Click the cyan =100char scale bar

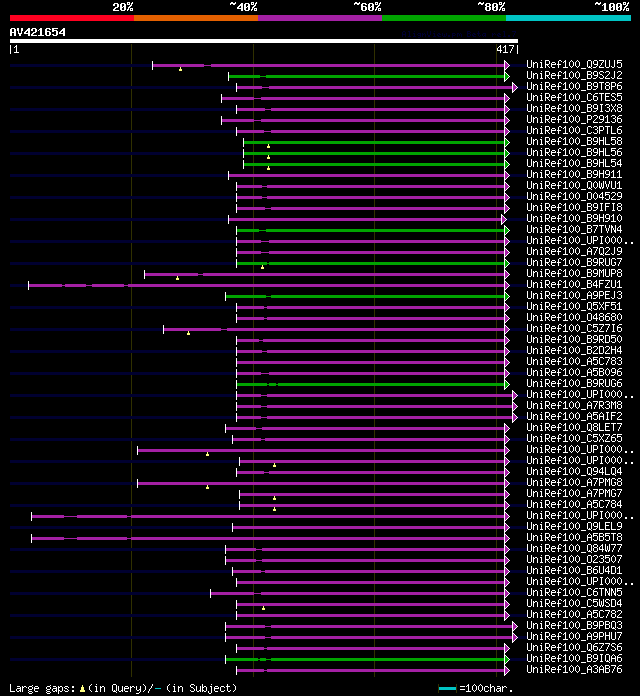(x=447, y=688)
